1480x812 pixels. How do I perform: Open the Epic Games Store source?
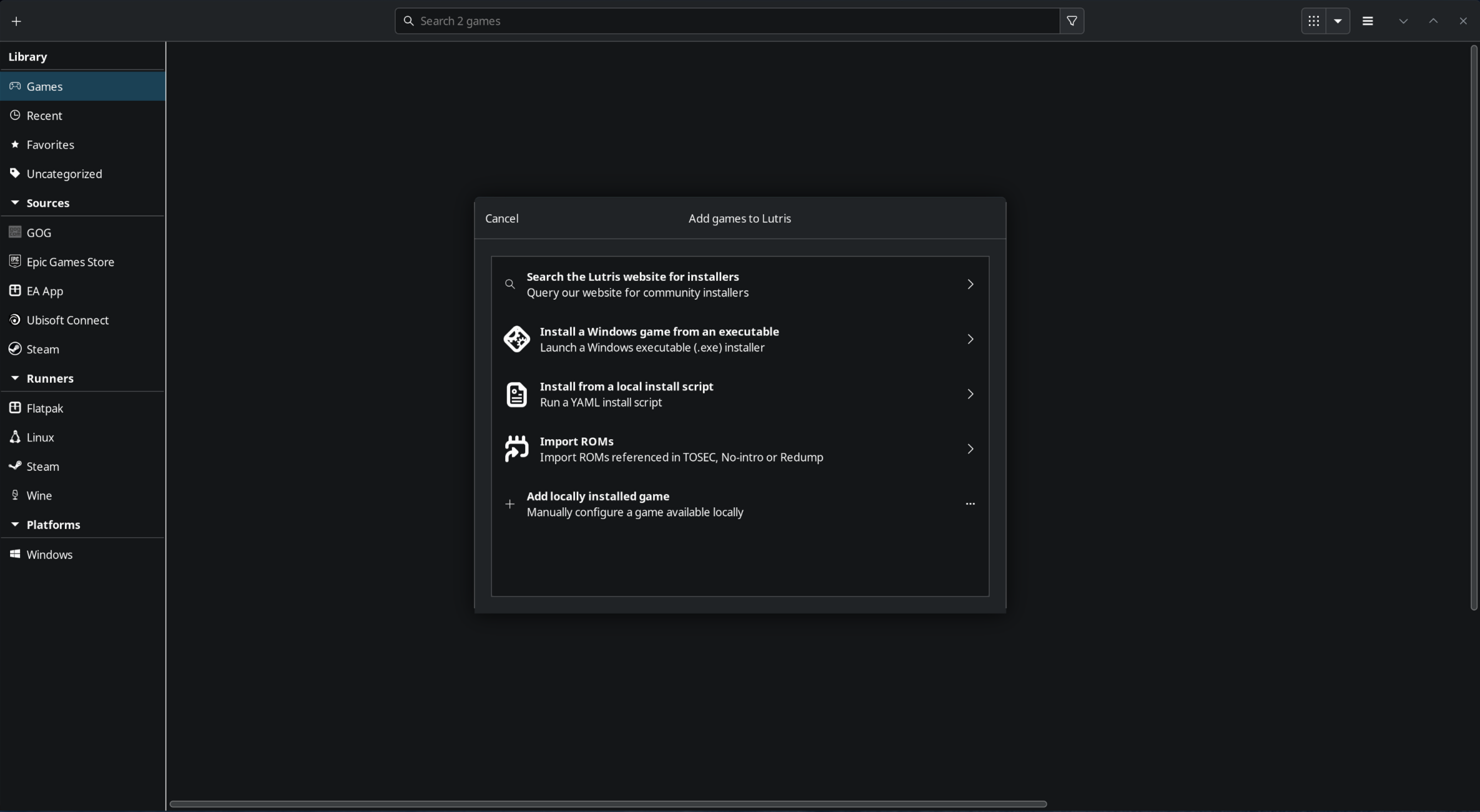click(70, 262)
